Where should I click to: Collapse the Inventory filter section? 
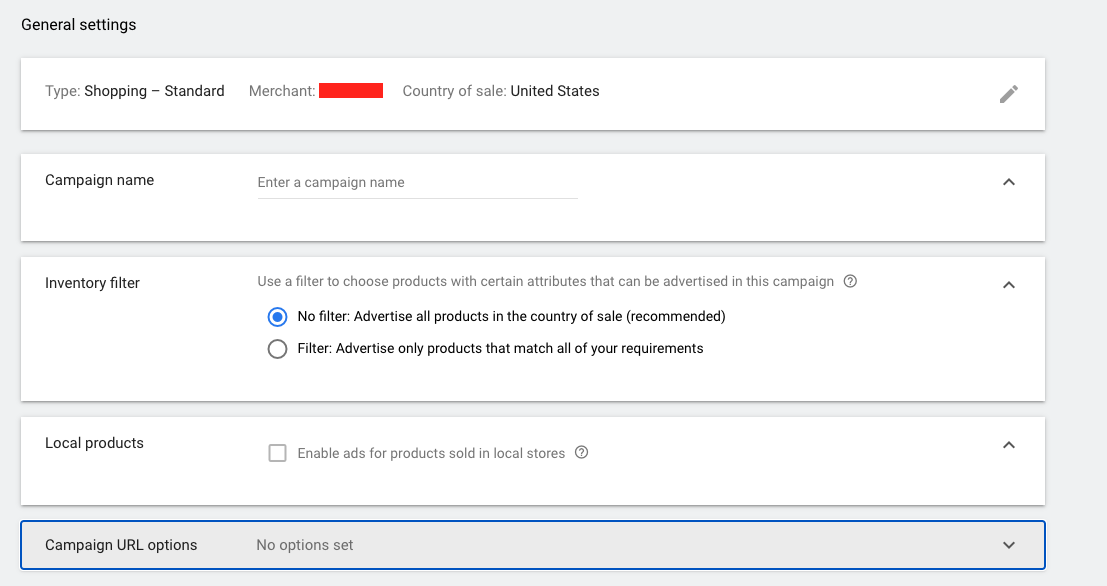[1009, 284]
